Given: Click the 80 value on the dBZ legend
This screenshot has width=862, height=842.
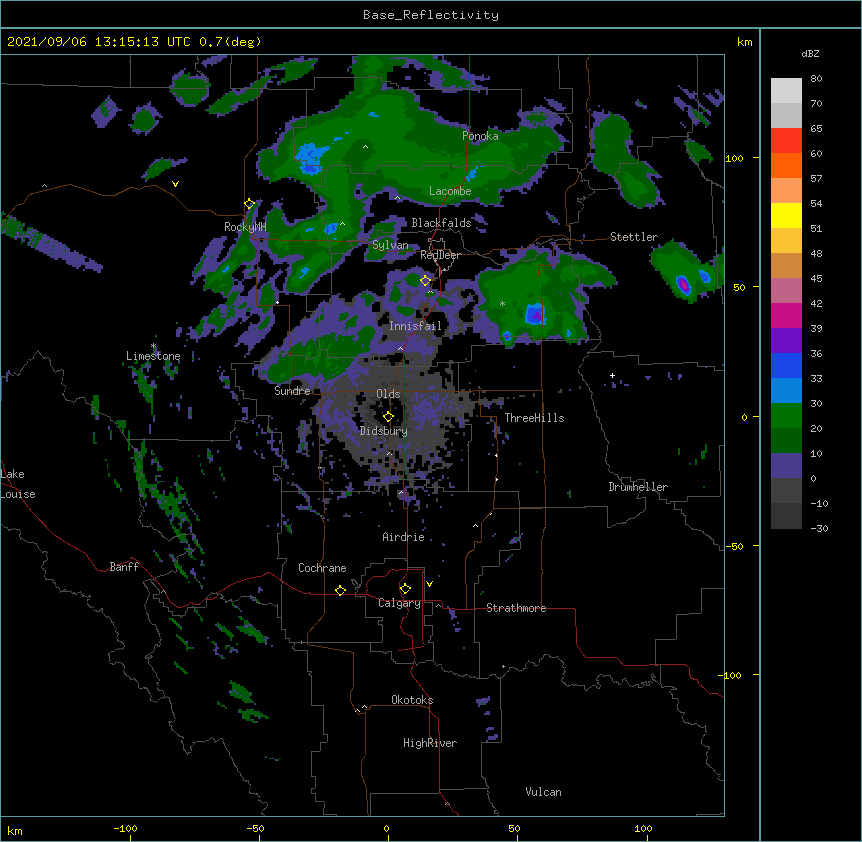Looking at the screenshot, I should click(816, 79).
